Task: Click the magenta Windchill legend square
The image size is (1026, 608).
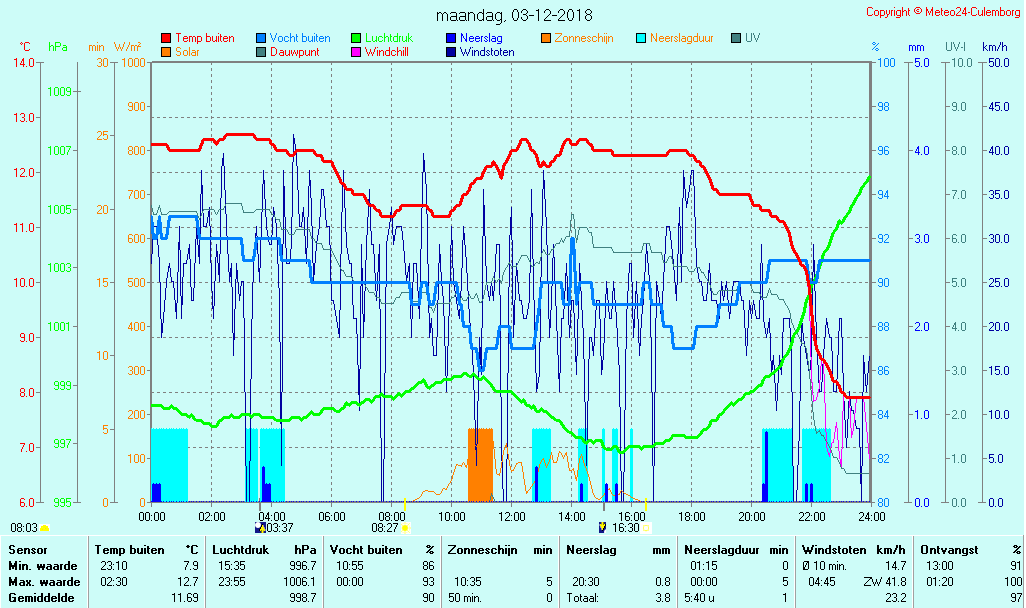Action: point(356,52)
